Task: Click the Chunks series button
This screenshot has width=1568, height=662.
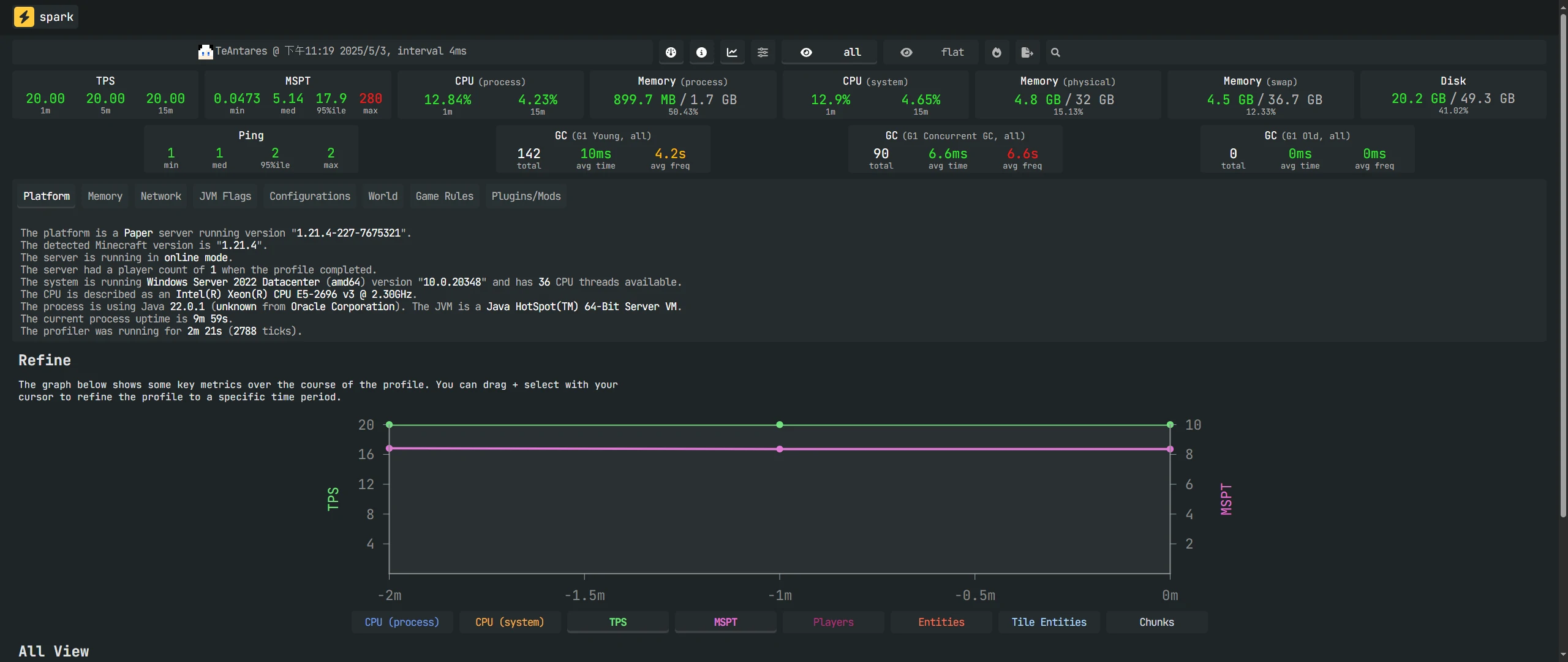Action: pos(1156,622)
